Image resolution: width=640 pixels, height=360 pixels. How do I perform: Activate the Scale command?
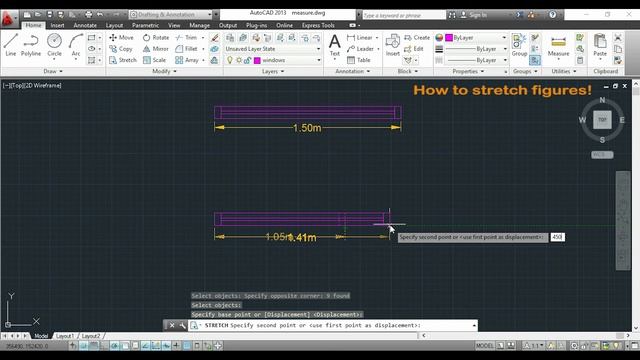point(154,60)
